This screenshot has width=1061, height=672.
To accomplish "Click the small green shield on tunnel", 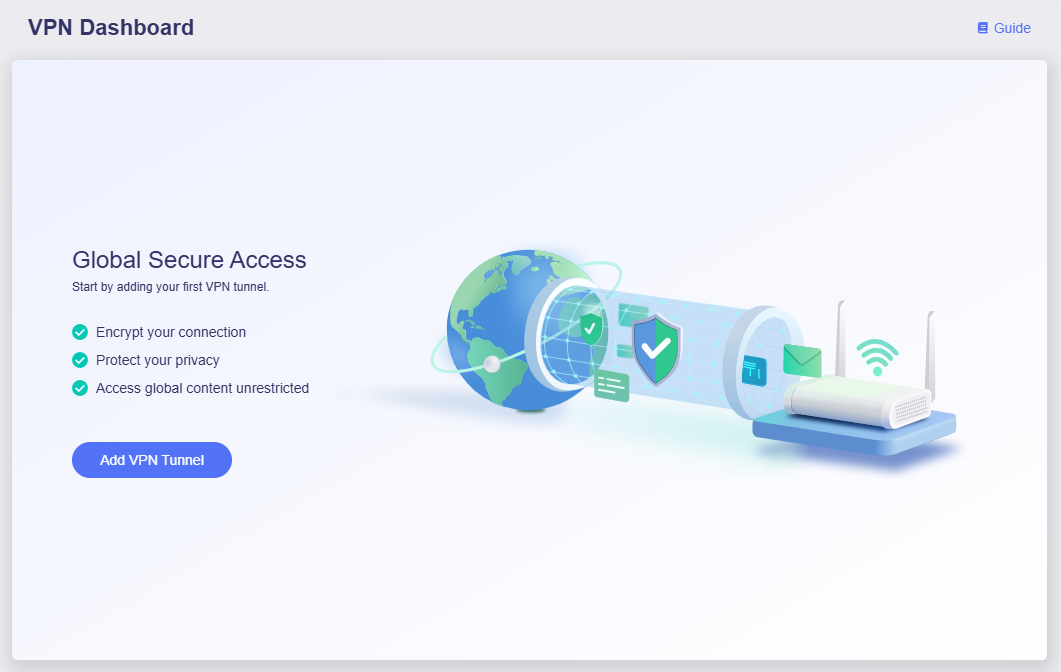I will [x=591, y=329].
